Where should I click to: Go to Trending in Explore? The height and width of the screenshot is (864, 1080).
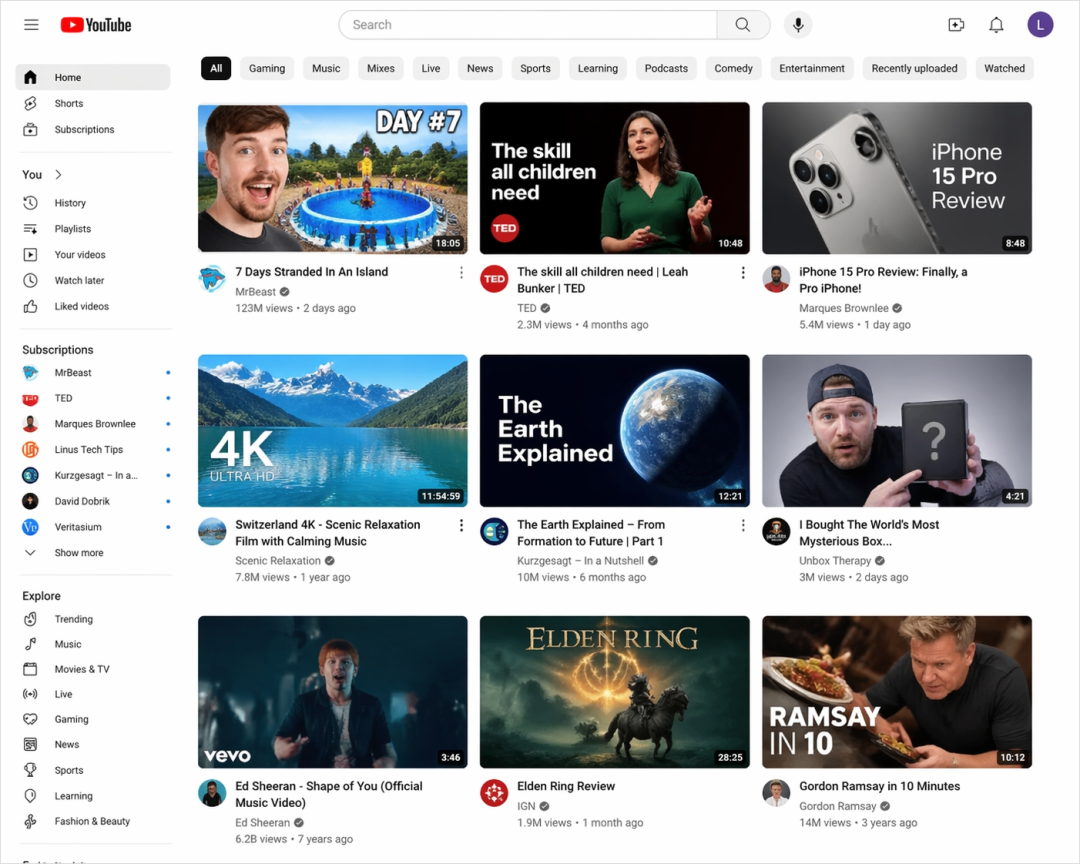pyautogui.click(x=73, y=619)
